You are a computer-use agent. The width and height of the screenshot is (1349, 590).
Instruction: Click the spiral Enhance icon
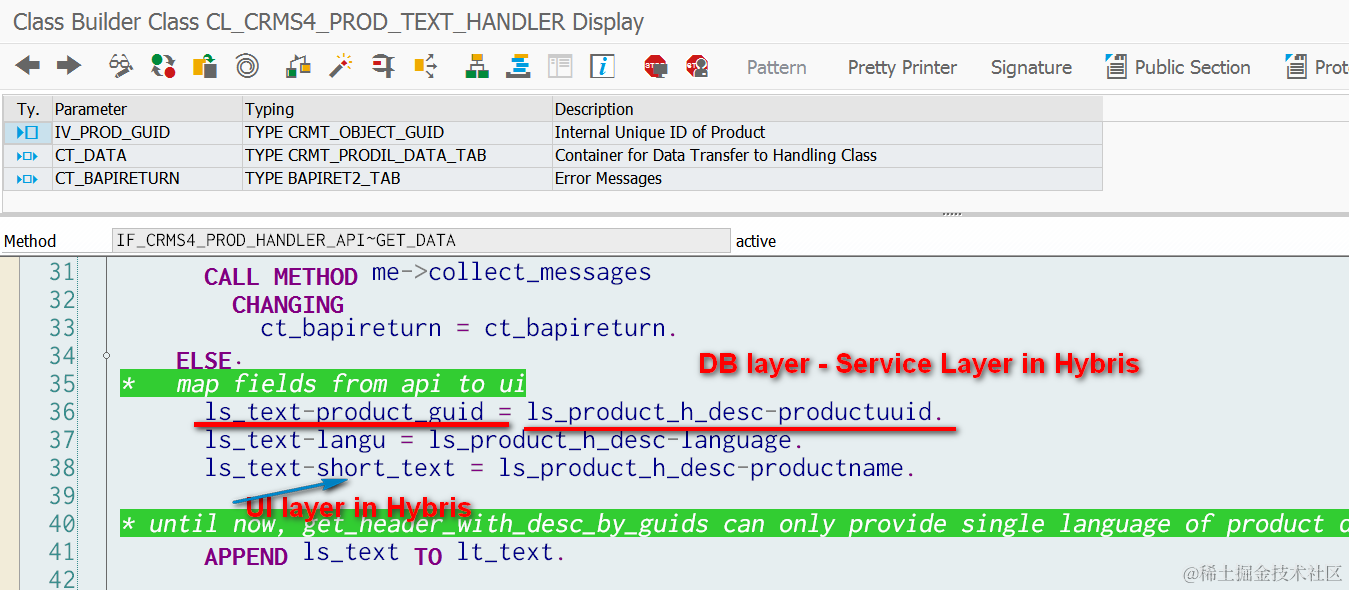pos(247,67)
